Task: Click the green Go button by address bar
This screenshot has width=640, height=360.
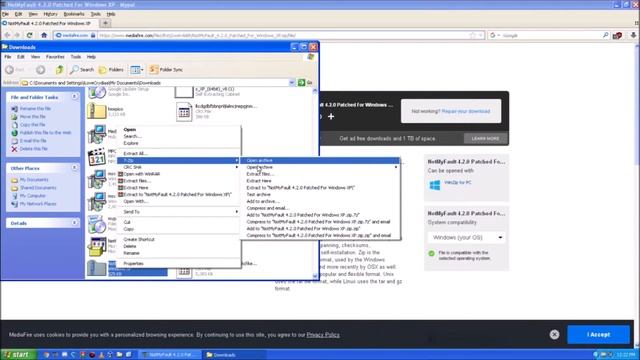Action: 305,82
